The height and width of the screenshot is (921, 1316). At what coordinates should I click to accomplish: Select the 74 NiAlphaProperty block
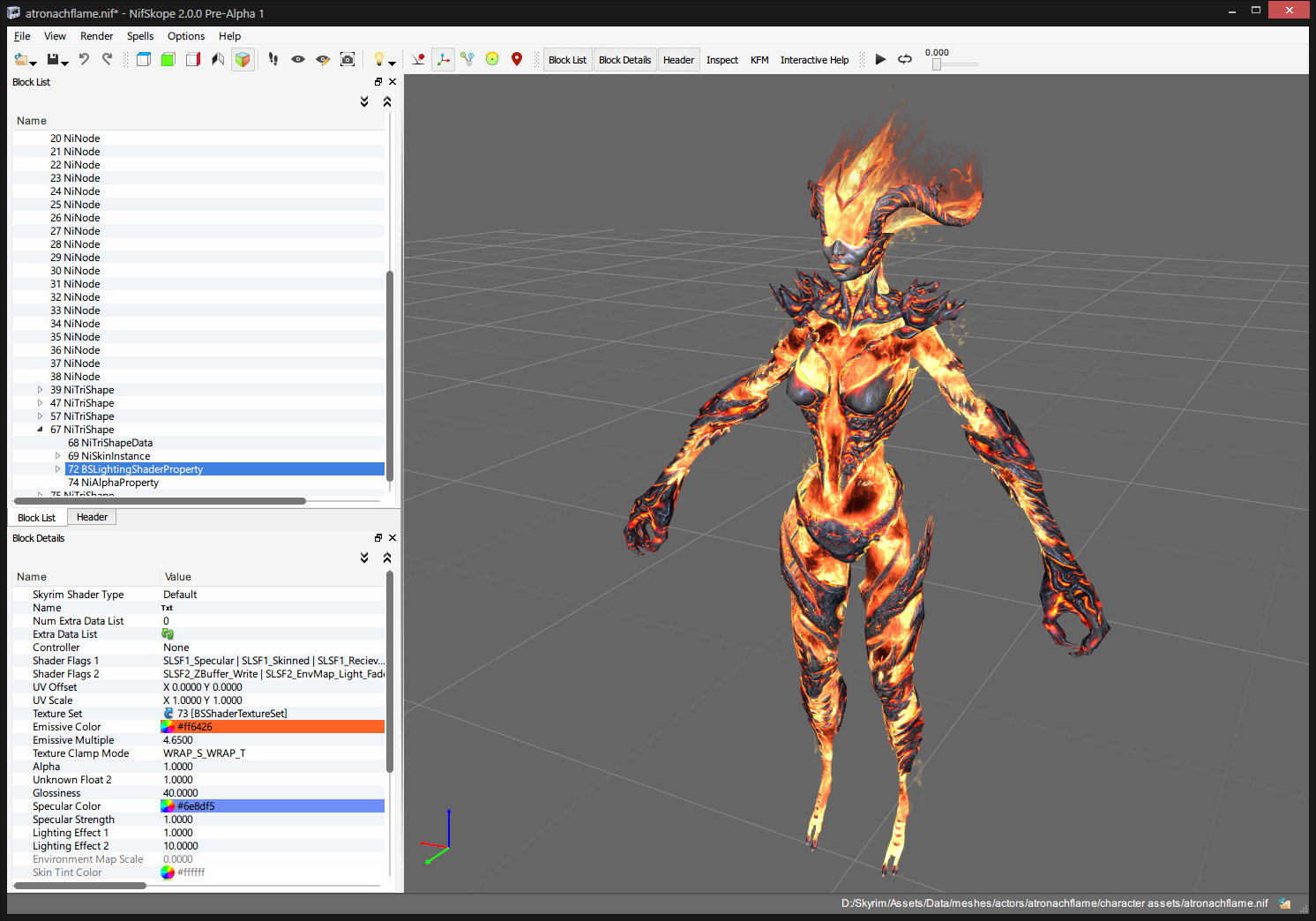point(113,483)
